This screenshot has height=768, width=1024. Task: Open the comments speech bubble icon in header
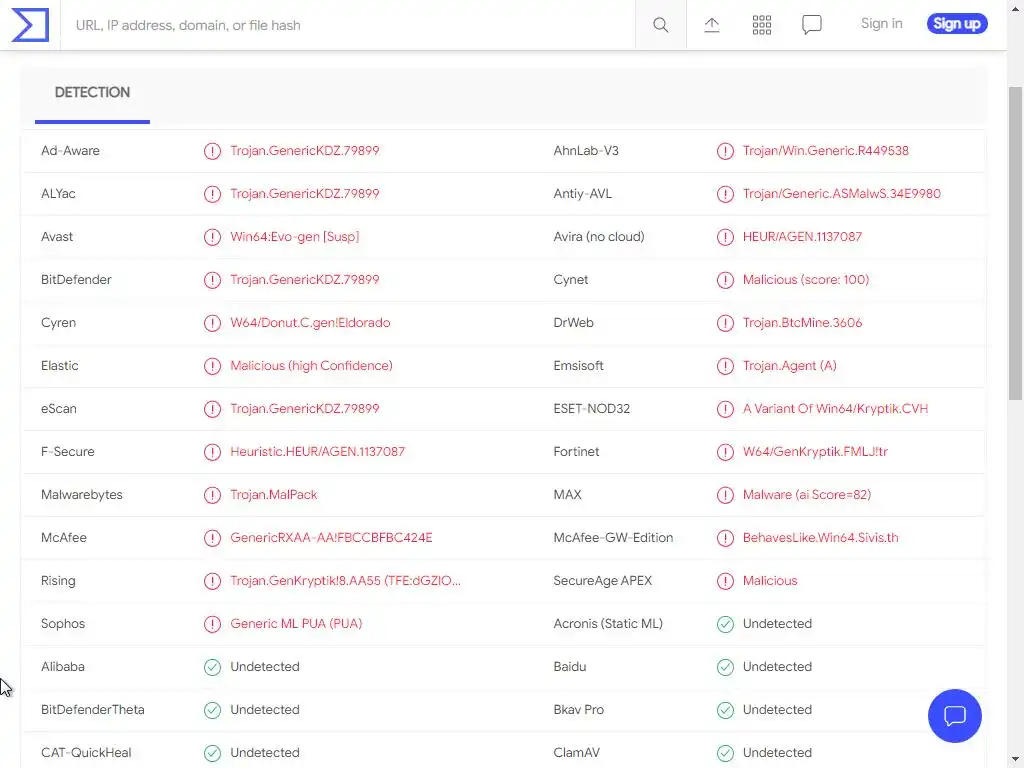tap(812, 25)
